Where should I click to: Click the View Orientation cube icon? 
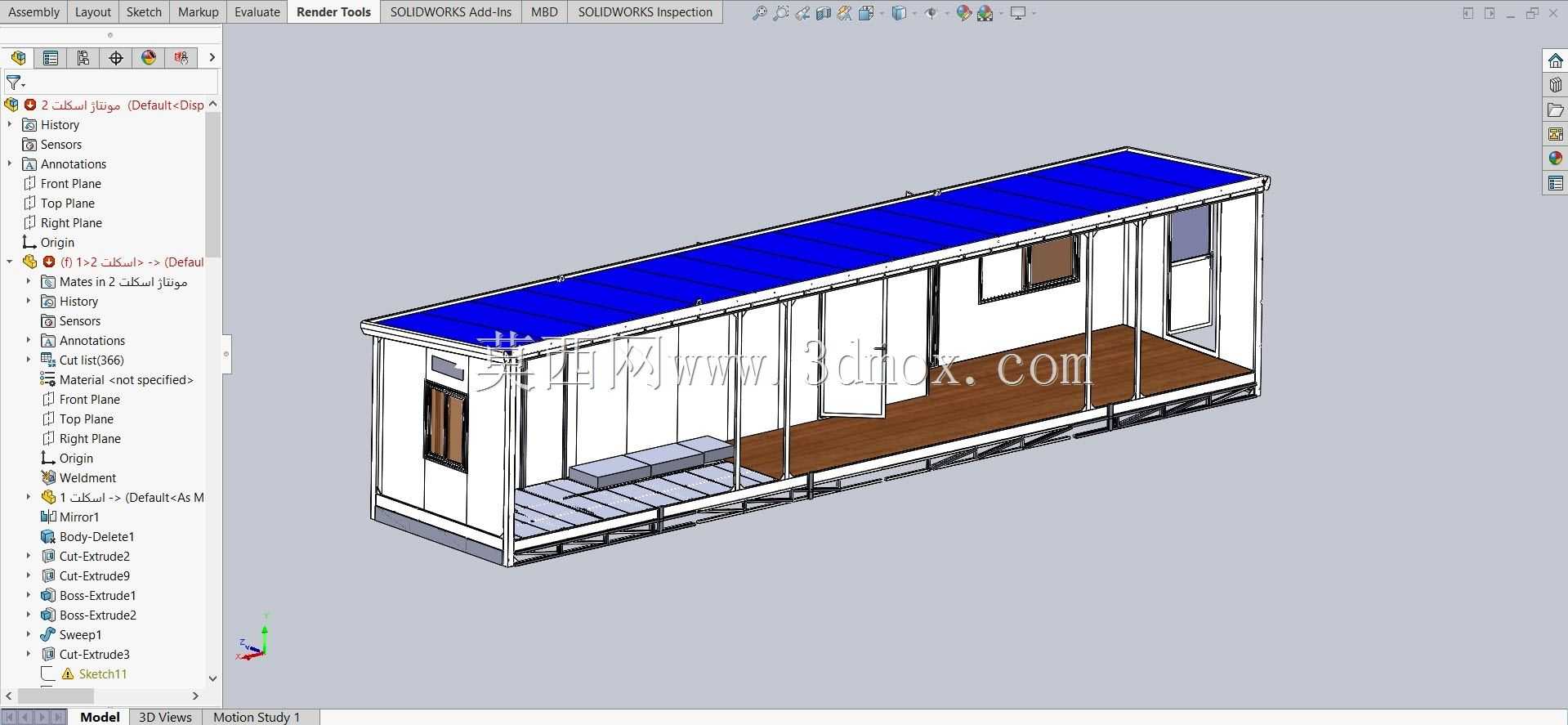tap(866, 13)
